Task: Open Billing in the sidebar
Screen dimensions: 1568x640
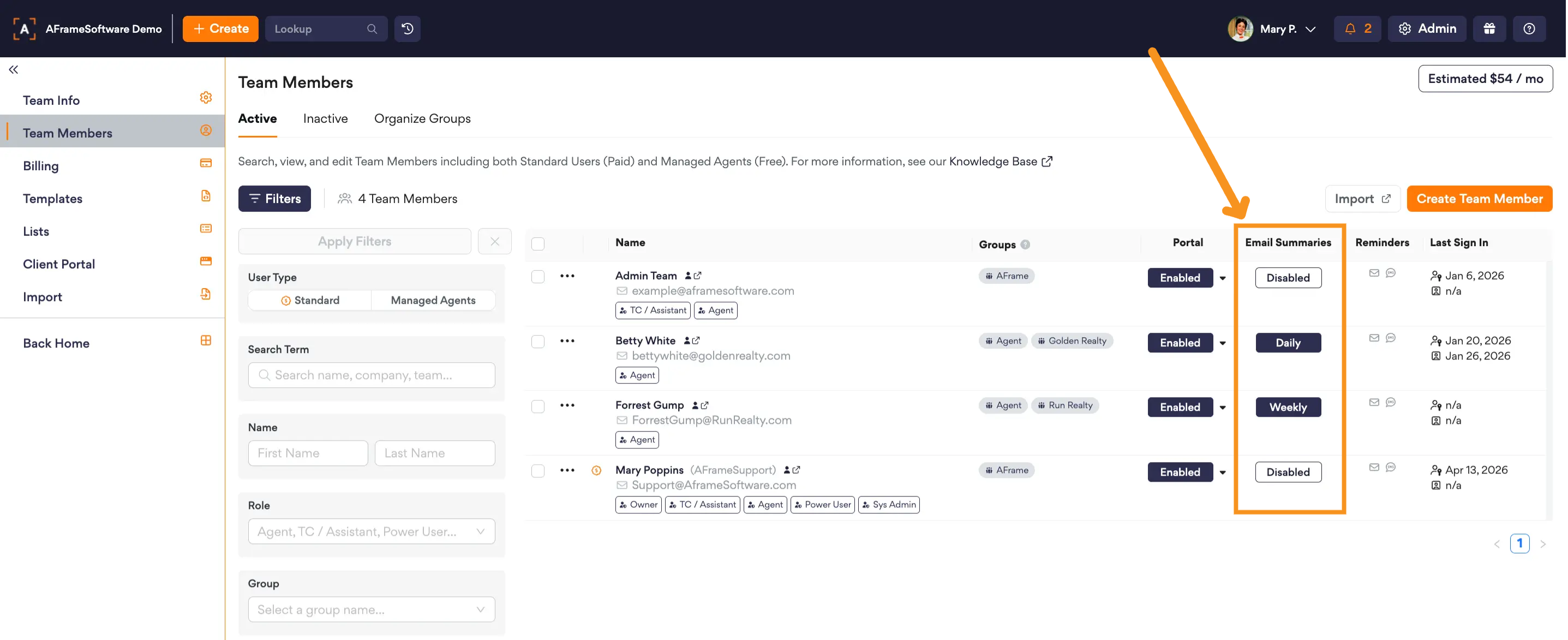Action: 41,166
